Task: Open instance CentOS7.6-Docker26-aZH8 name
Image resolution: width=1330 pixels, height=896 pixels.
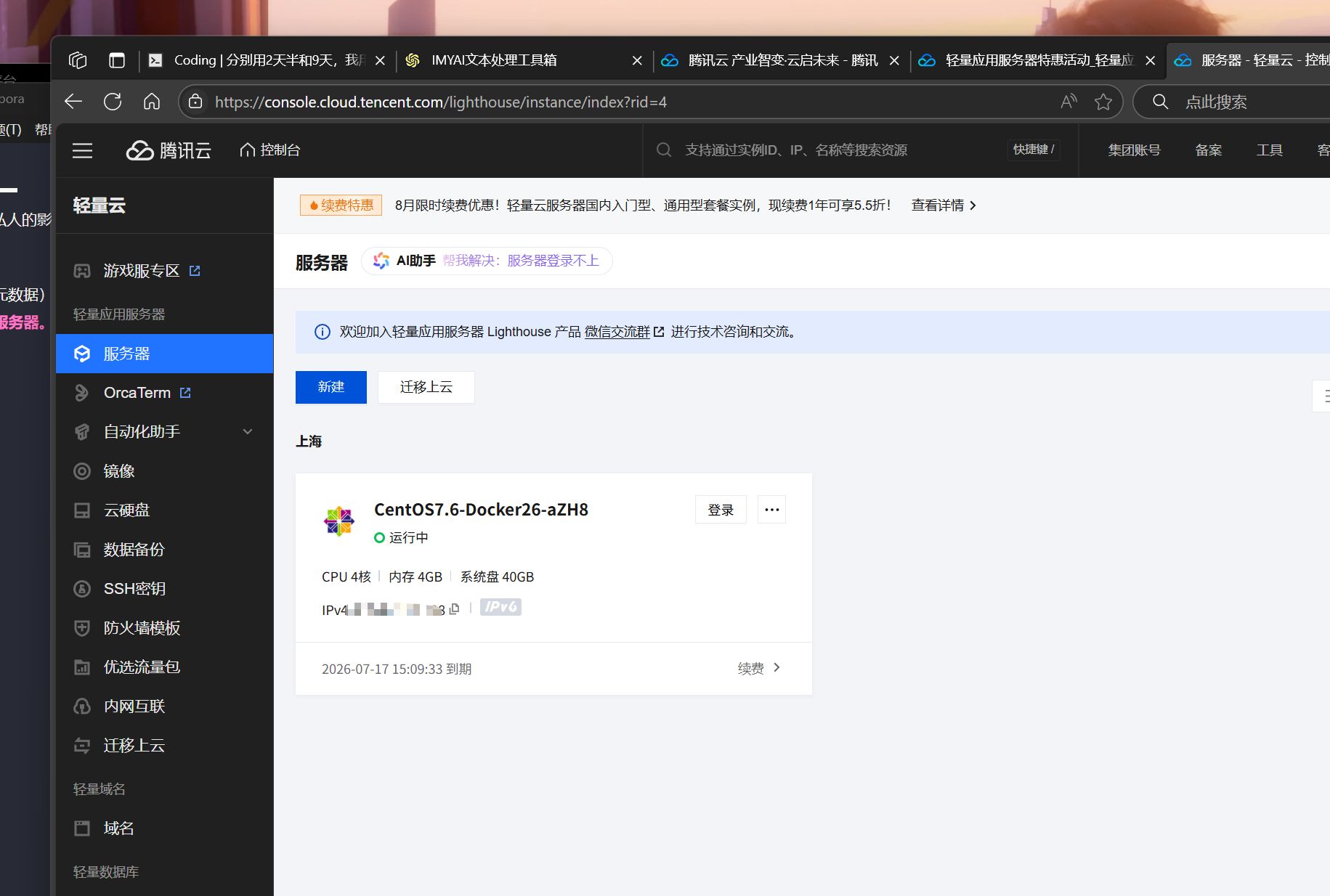Action: [x=481, y=510]
